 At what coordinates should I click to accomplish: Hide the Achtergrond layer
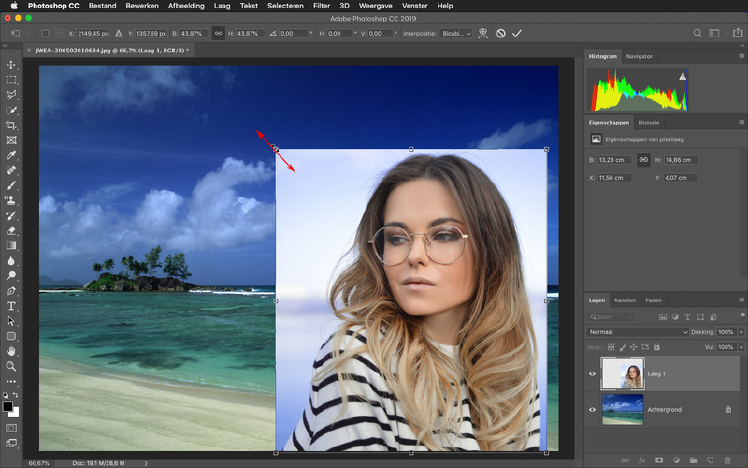pyautogui.click(x=592, y=409)
